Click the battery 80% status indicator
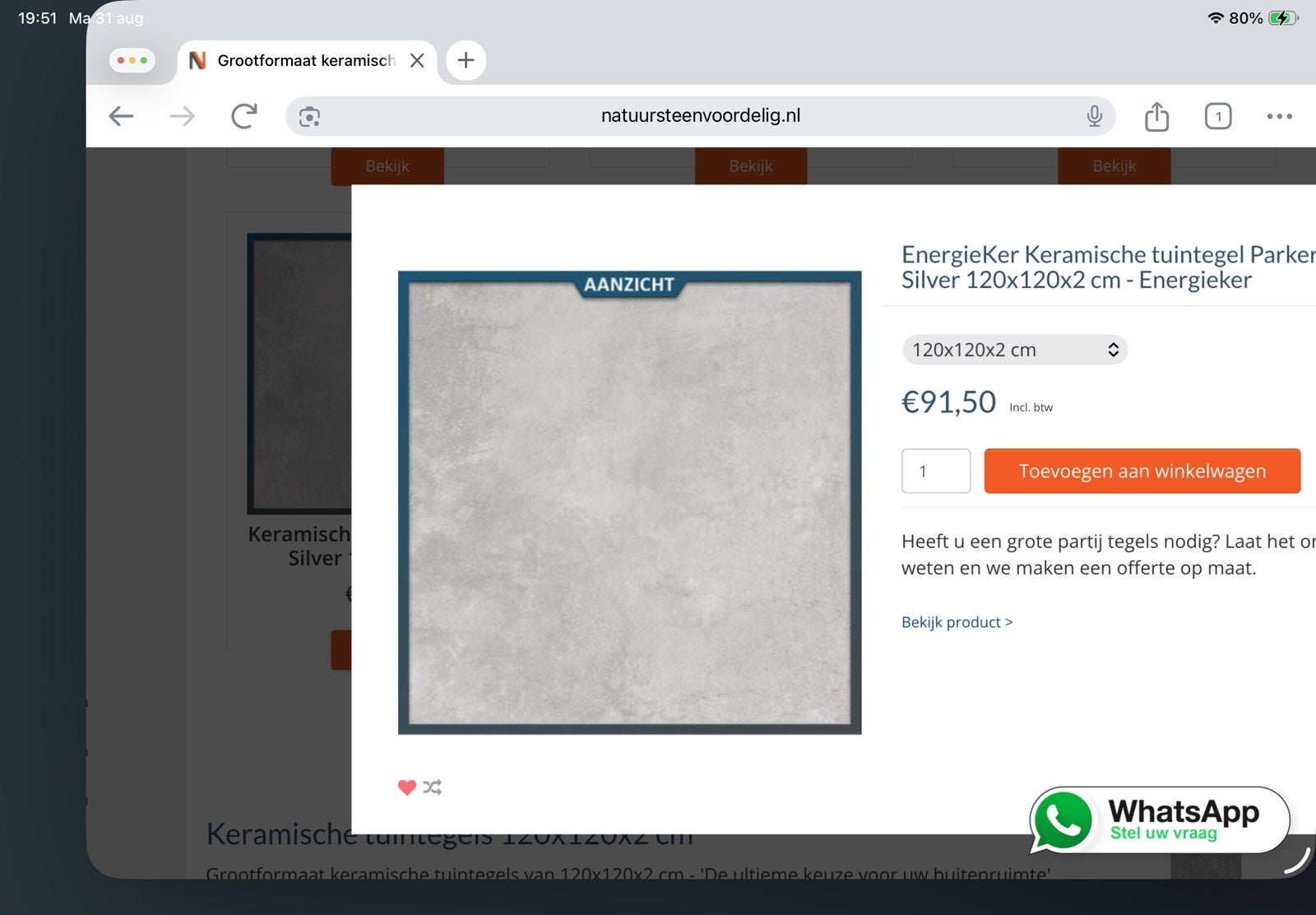Viewport: 1316px width, 915px height. pyautogui.click(x=1263, y=18)
